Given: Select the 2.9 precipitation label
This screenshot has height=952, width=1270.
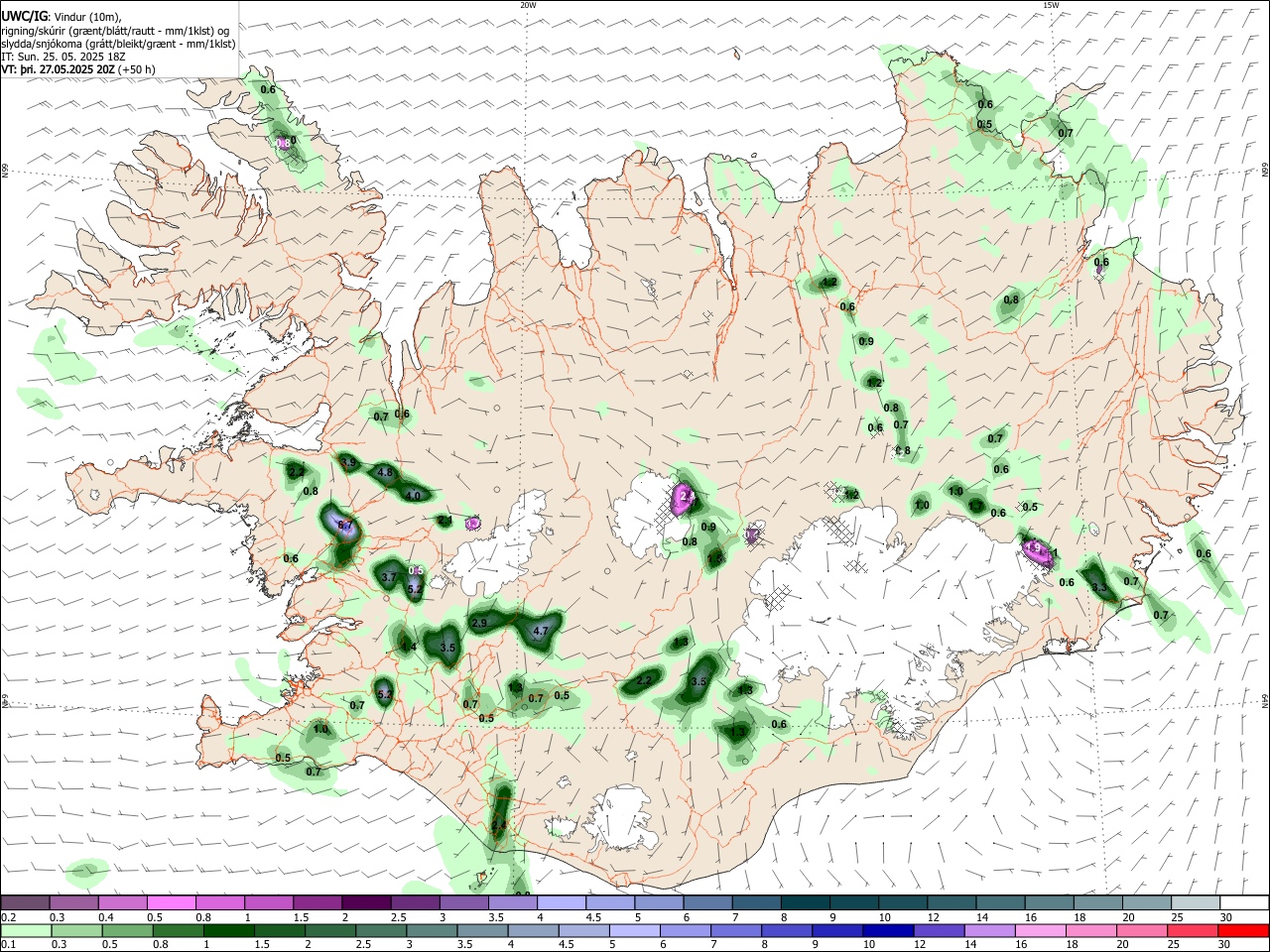Looking at the screenshot, I should tap(478, 623).
